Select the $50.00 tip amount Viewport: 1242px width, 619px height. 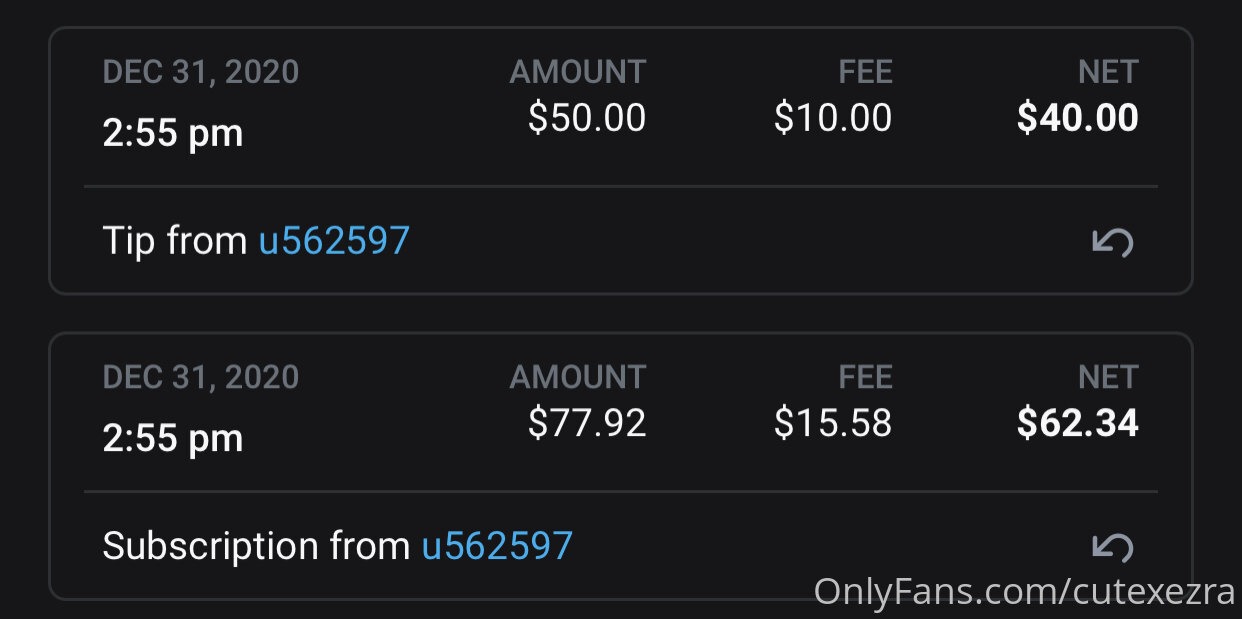pyautogui.click(x=587, y=118)
